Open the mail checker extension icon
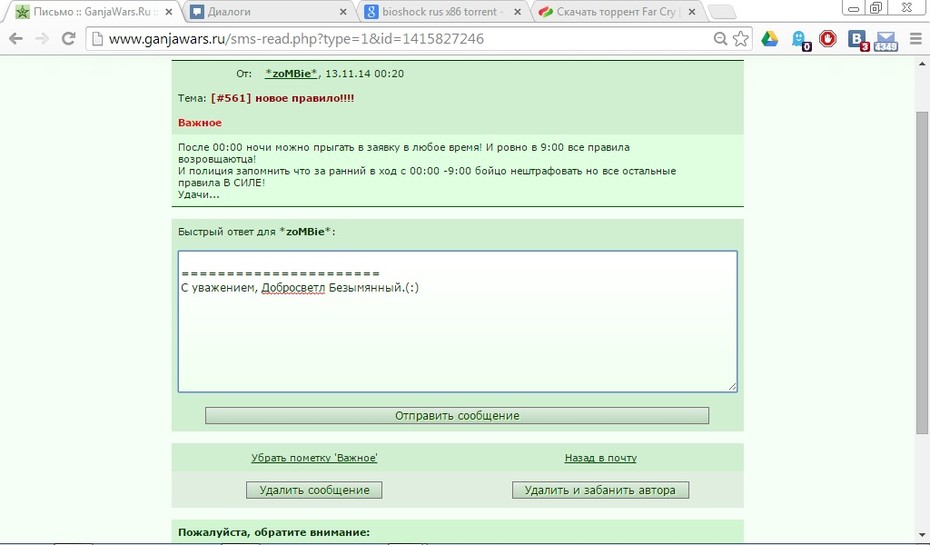Screen dimensions: 930x545 pyautogui.click(x=886, y=41)
